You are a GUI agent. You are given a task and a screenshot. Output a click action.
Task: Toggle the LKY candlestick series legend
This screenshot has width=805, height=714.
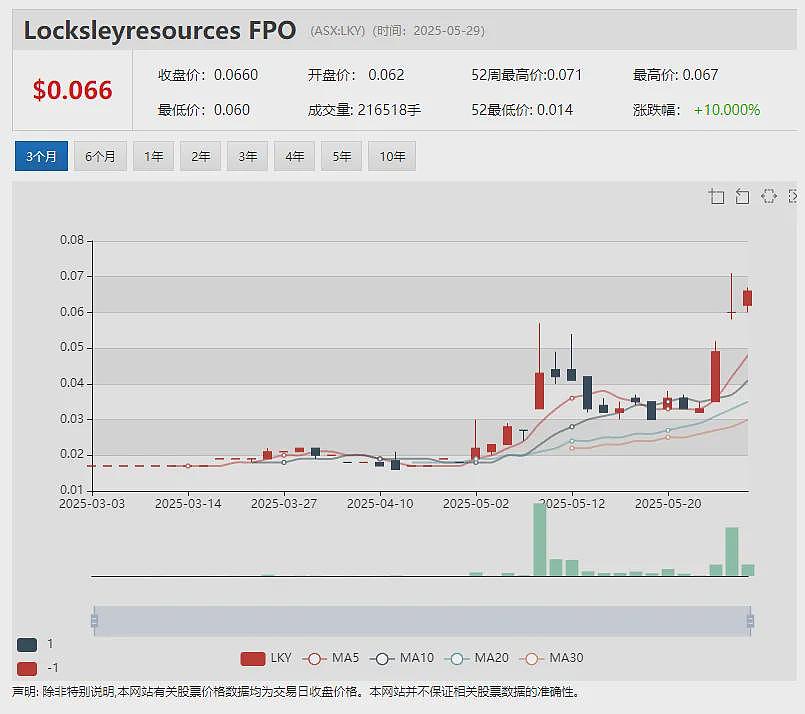pyautogui.click(x=265, y=658)
